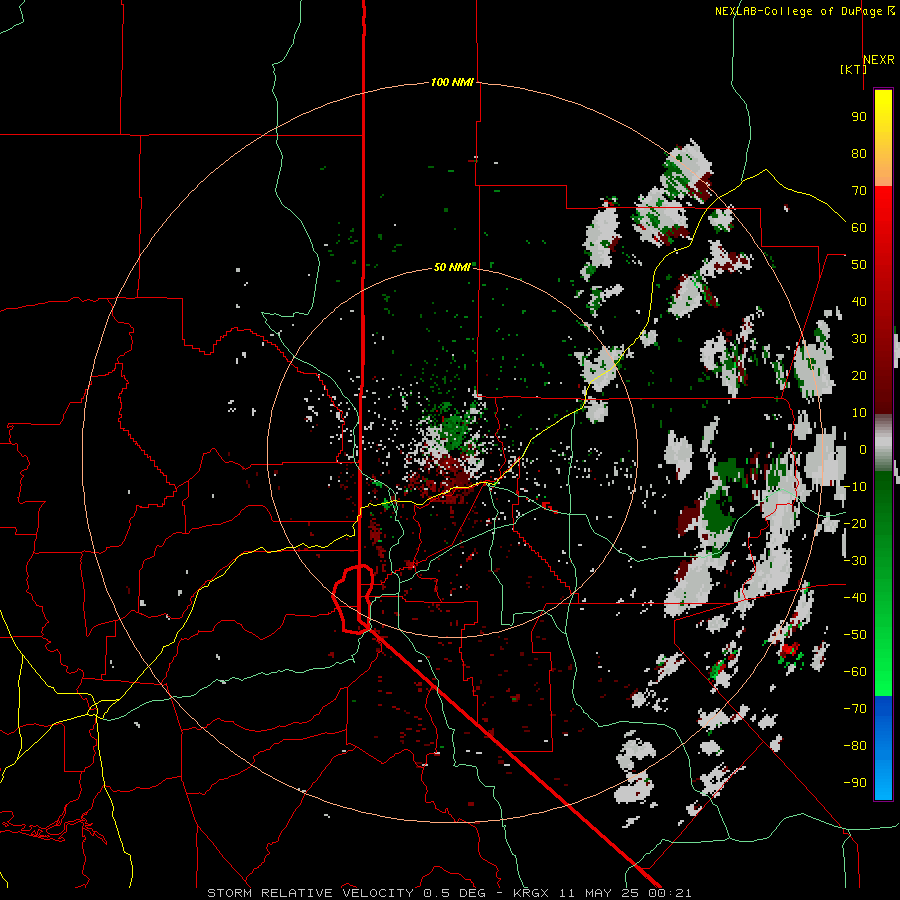900x900 pixels.
Task: Click the -90 scale value
Action: (x=855, y=783)
